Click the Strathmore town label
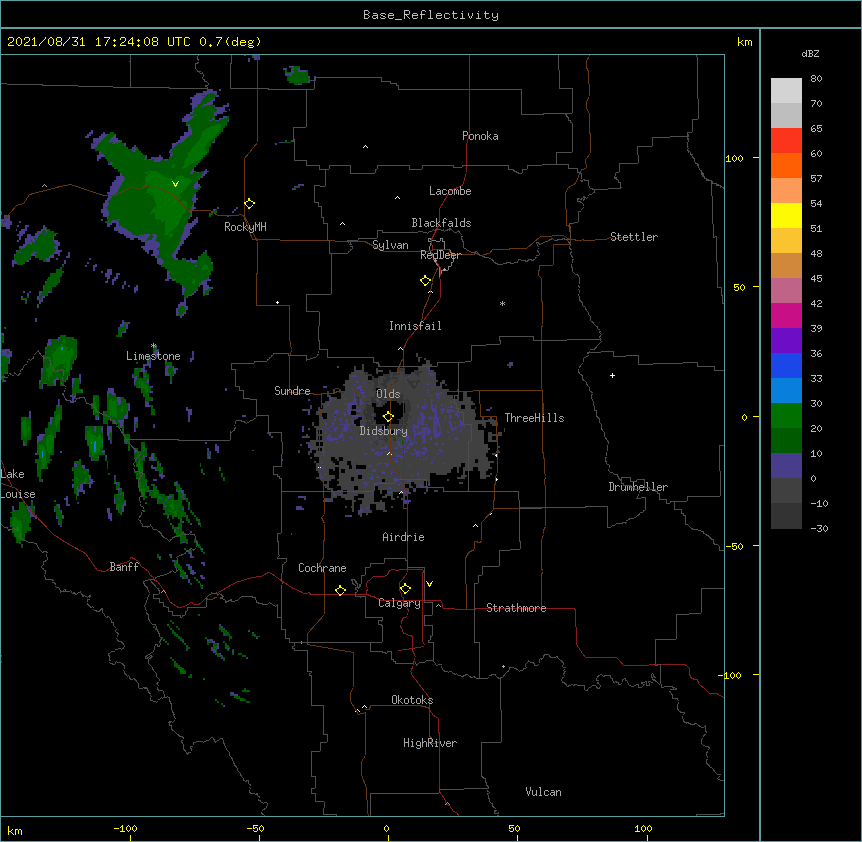 pos(516,608)
